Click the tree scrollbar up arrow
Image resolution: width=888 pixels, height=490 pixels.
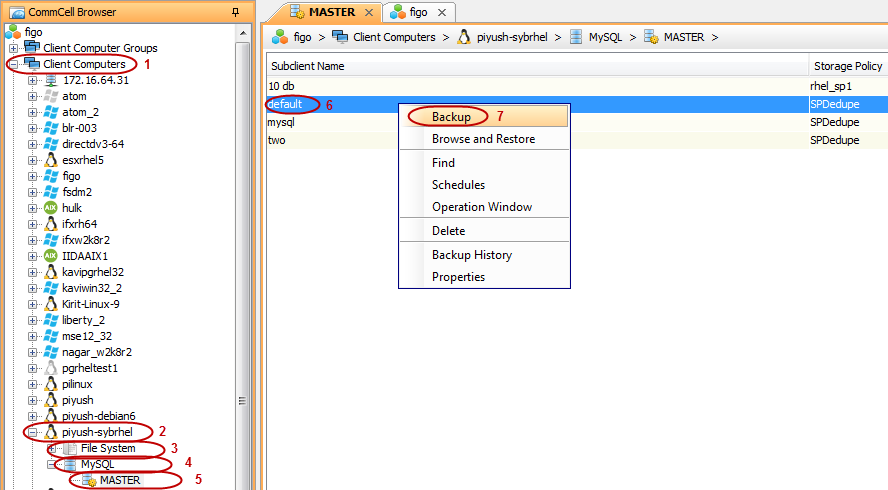[242, 33]
